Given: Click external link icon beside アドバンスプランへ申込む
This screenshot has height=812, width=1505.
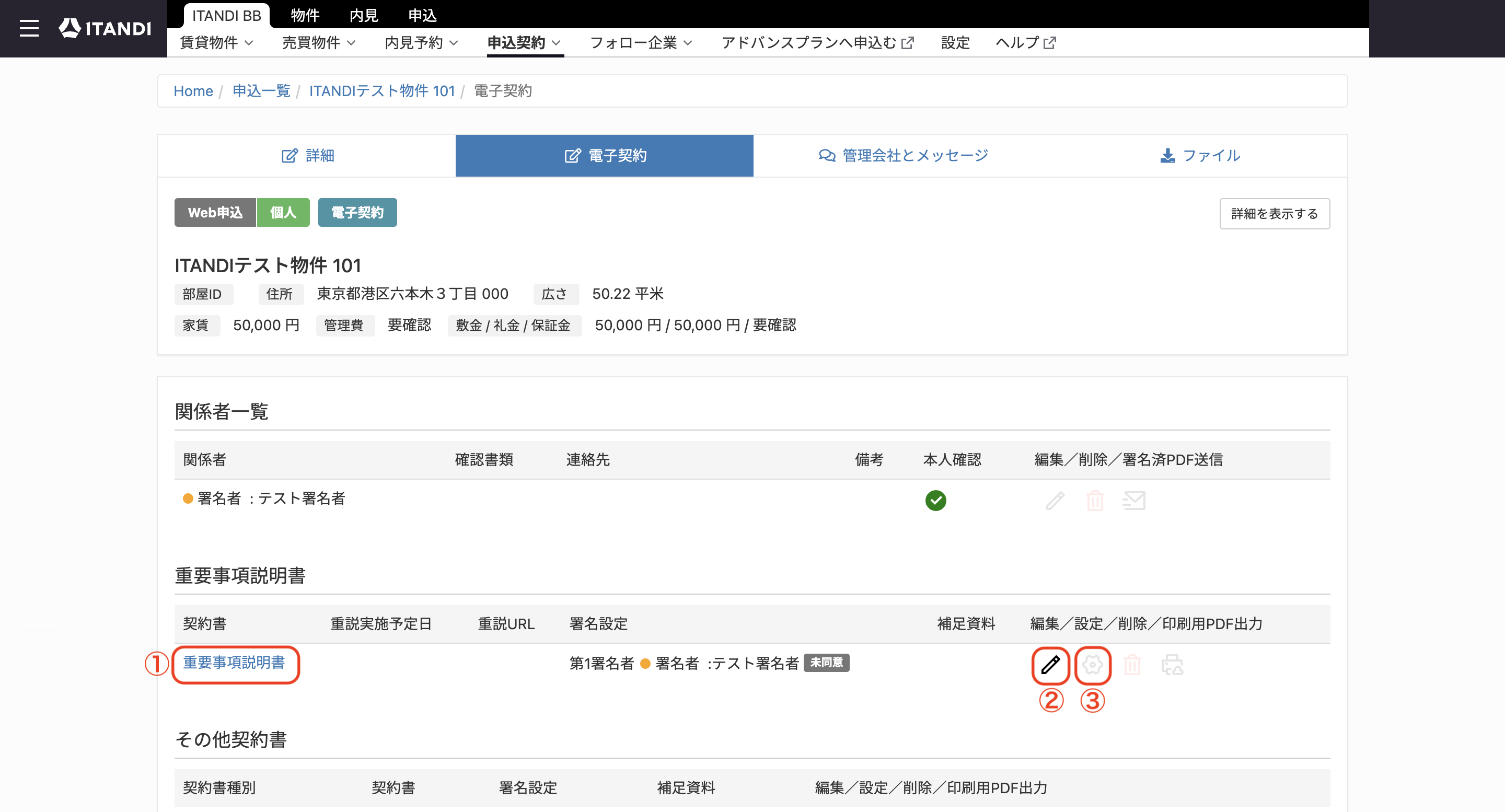Looking at the screenshot, I should (x=907, y=43).
